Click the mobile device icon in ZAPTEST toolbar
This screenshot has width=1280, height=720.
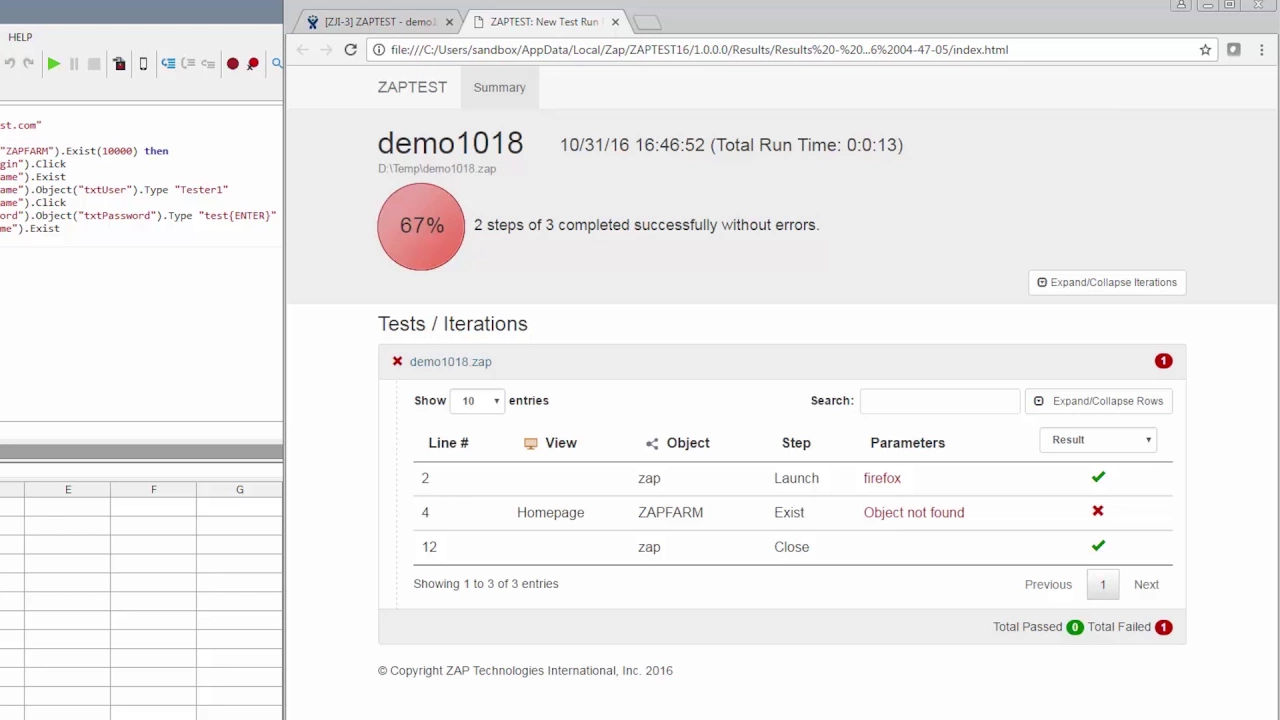click(x=143, y=64)
